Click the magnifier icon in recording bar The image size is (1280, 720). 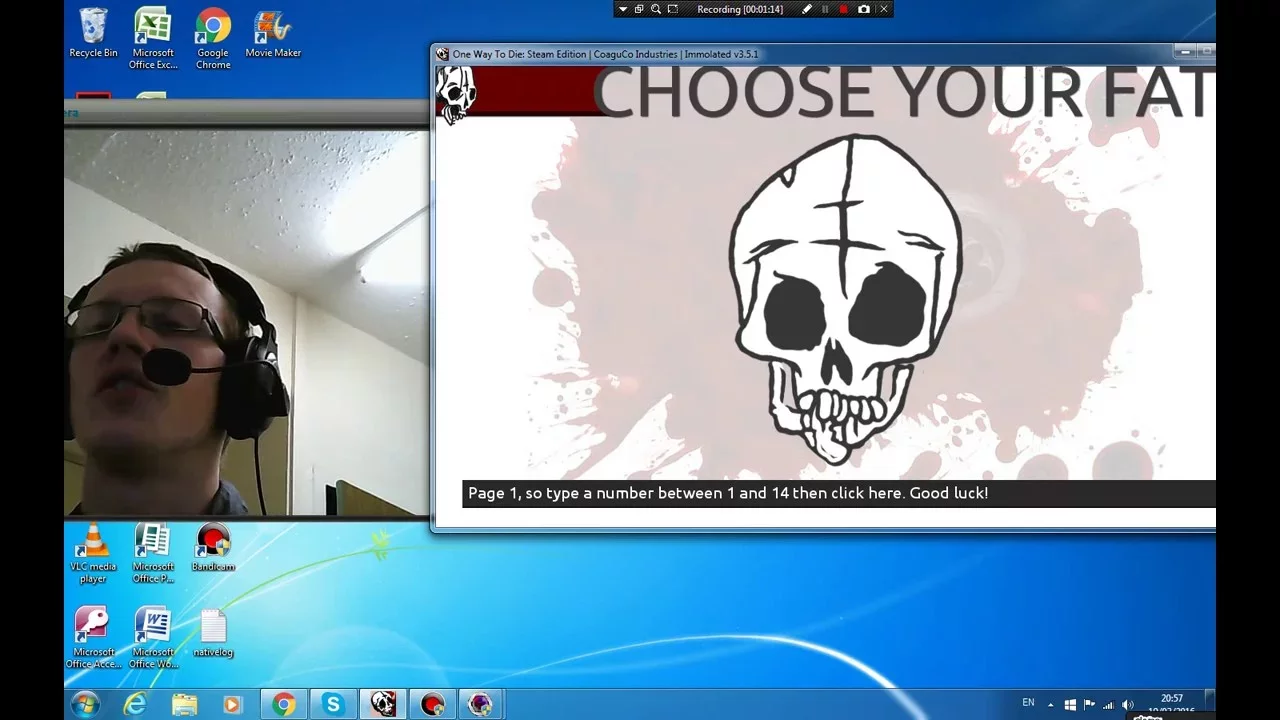click(x=656, y=9)
